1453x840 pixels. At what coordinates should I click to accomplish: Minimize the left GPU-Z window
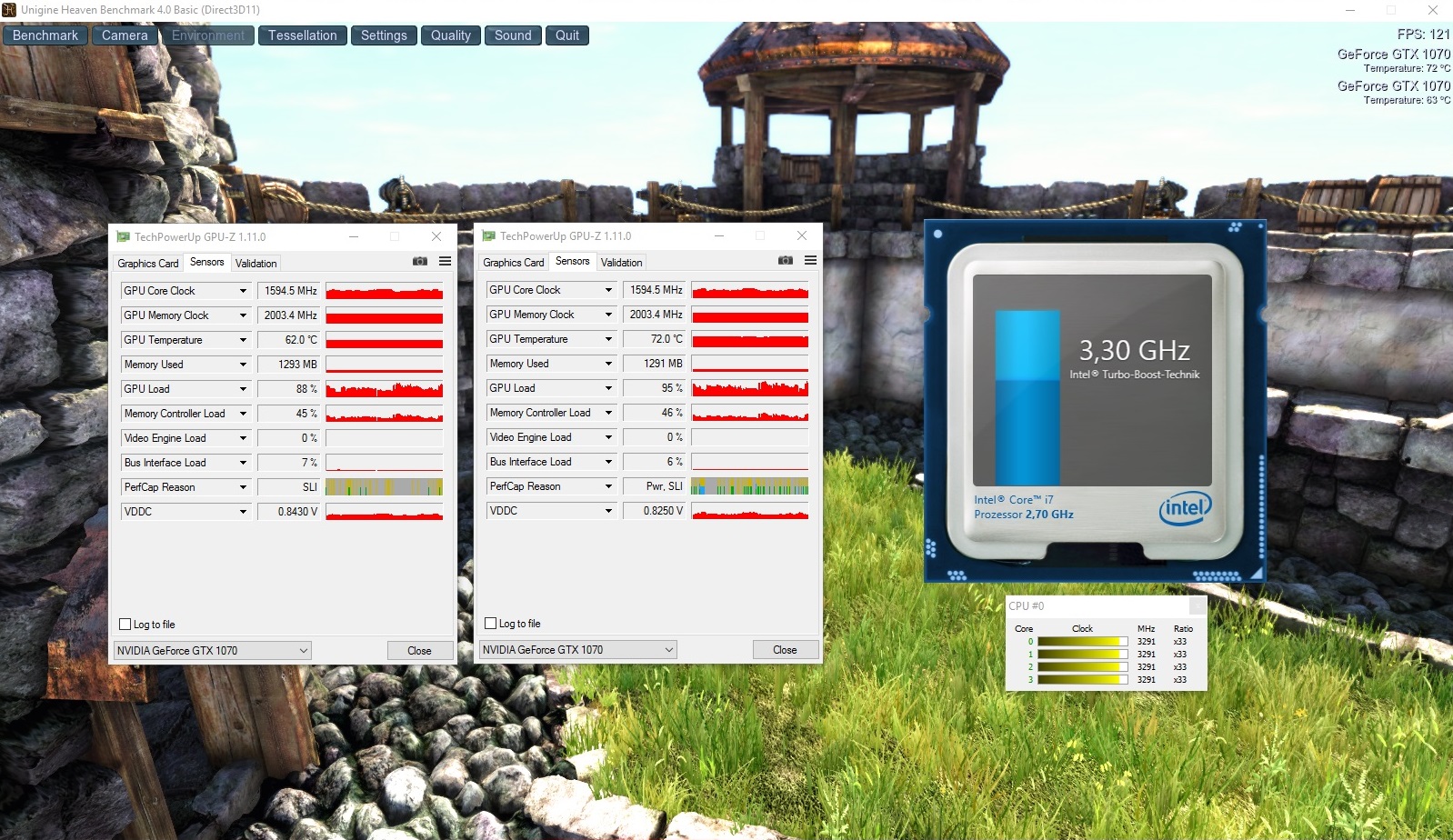[354, 237]
